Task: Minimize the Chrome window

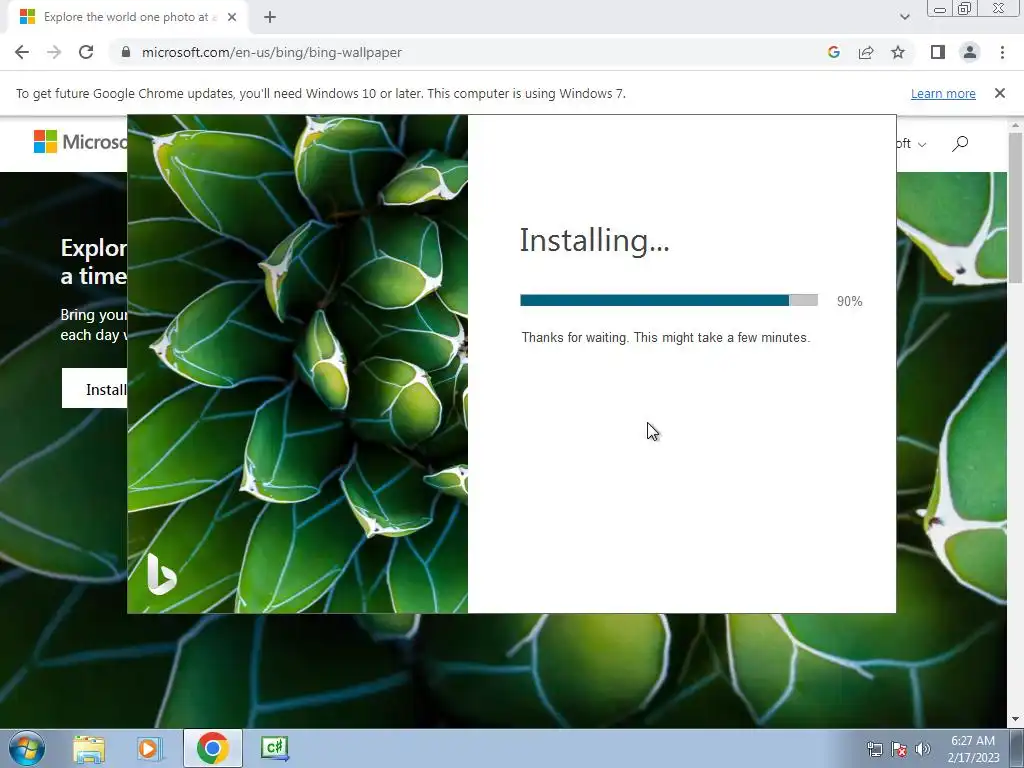Action: point(940,8)
